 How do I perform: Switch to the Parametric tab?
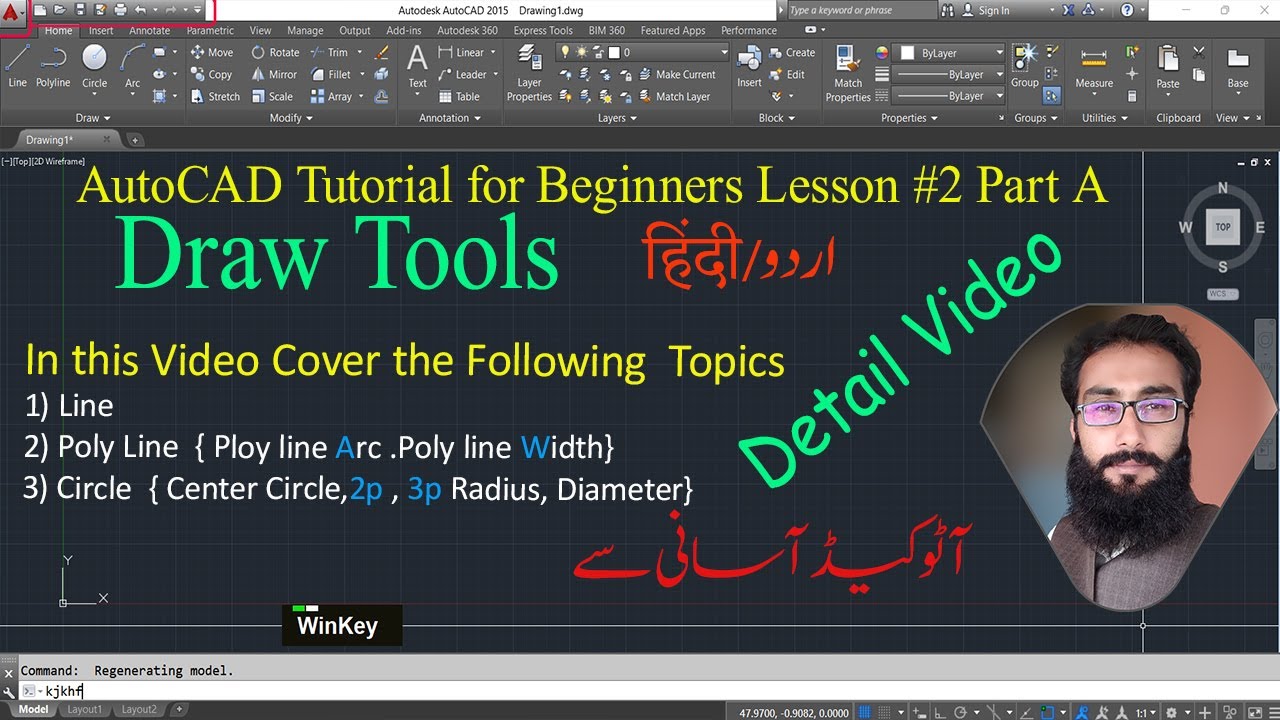click(x=210, y=31)
